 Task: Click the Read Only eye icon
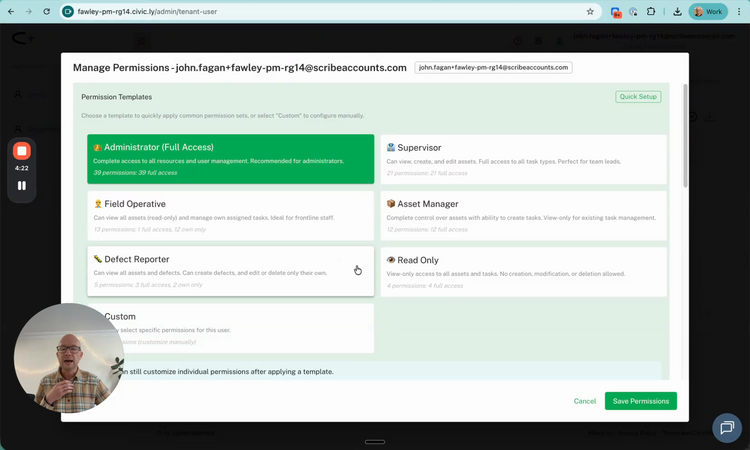click(x=391, y=260)
